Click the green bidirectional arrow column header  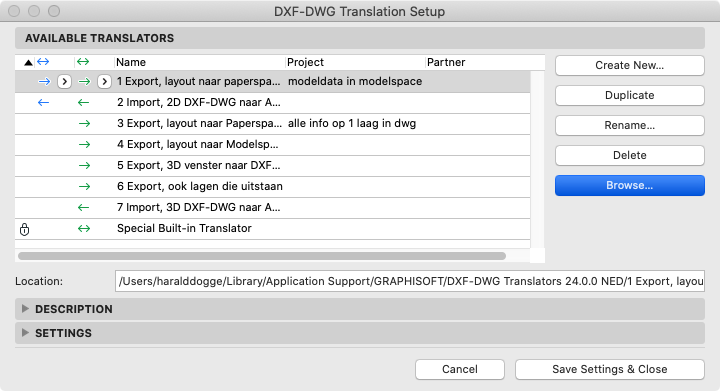coord(83,61)
